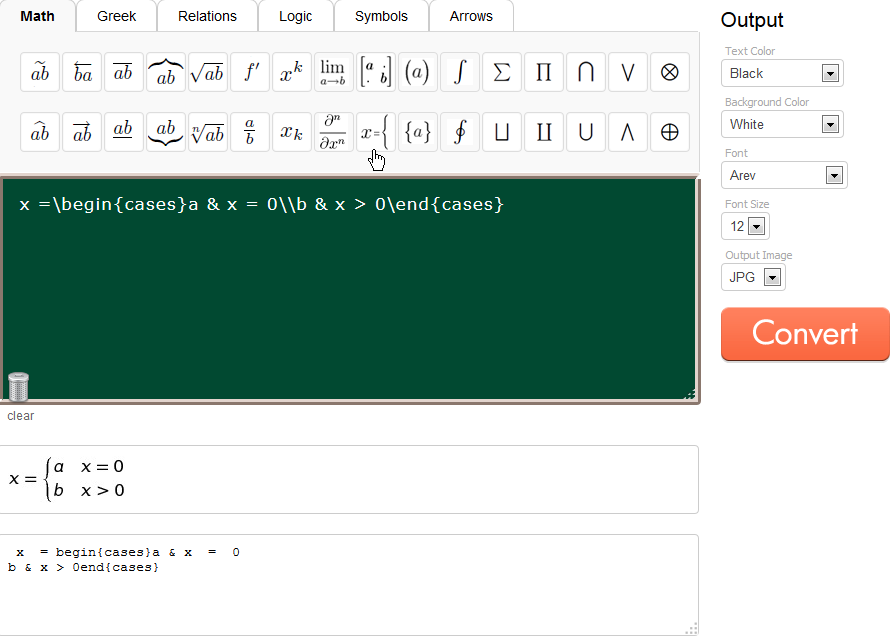Insert an nth root template
Image resolution: width=895 pixels, height=638 pixels.
tap(207, 131)
